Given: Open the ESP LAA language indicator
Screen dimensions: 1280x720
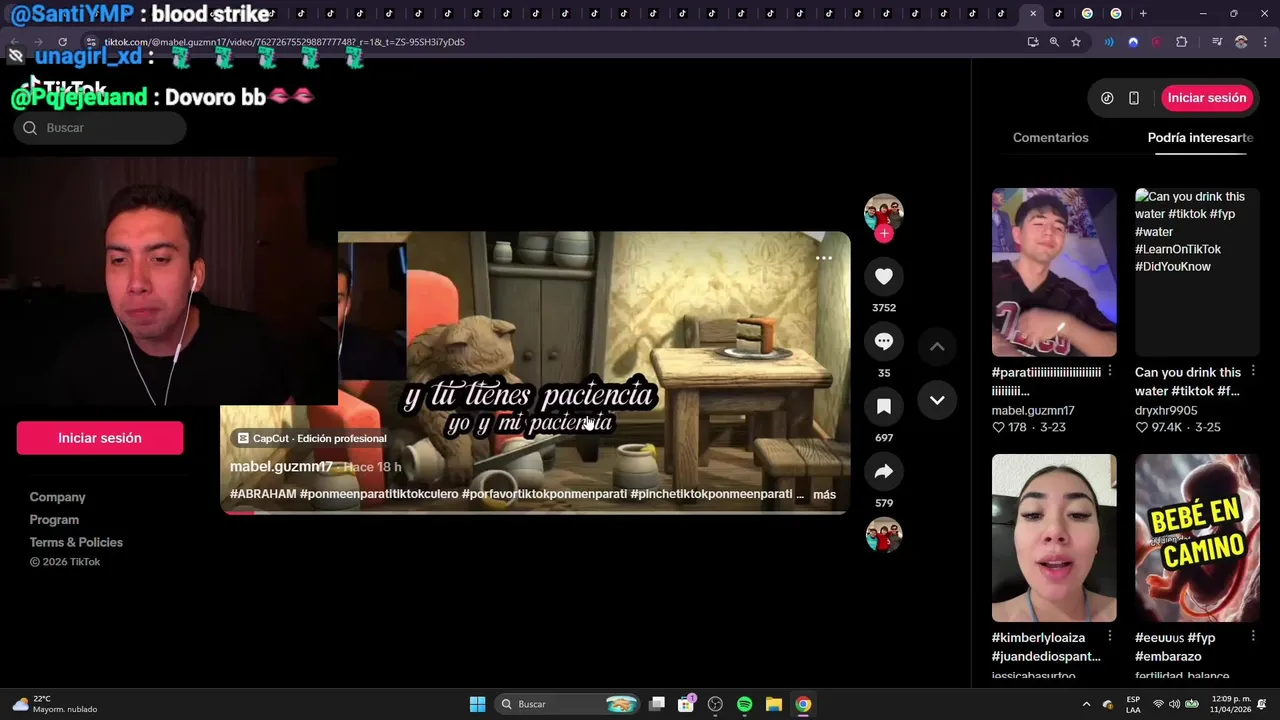Looking at the screenshot, I should (1133, 704).
